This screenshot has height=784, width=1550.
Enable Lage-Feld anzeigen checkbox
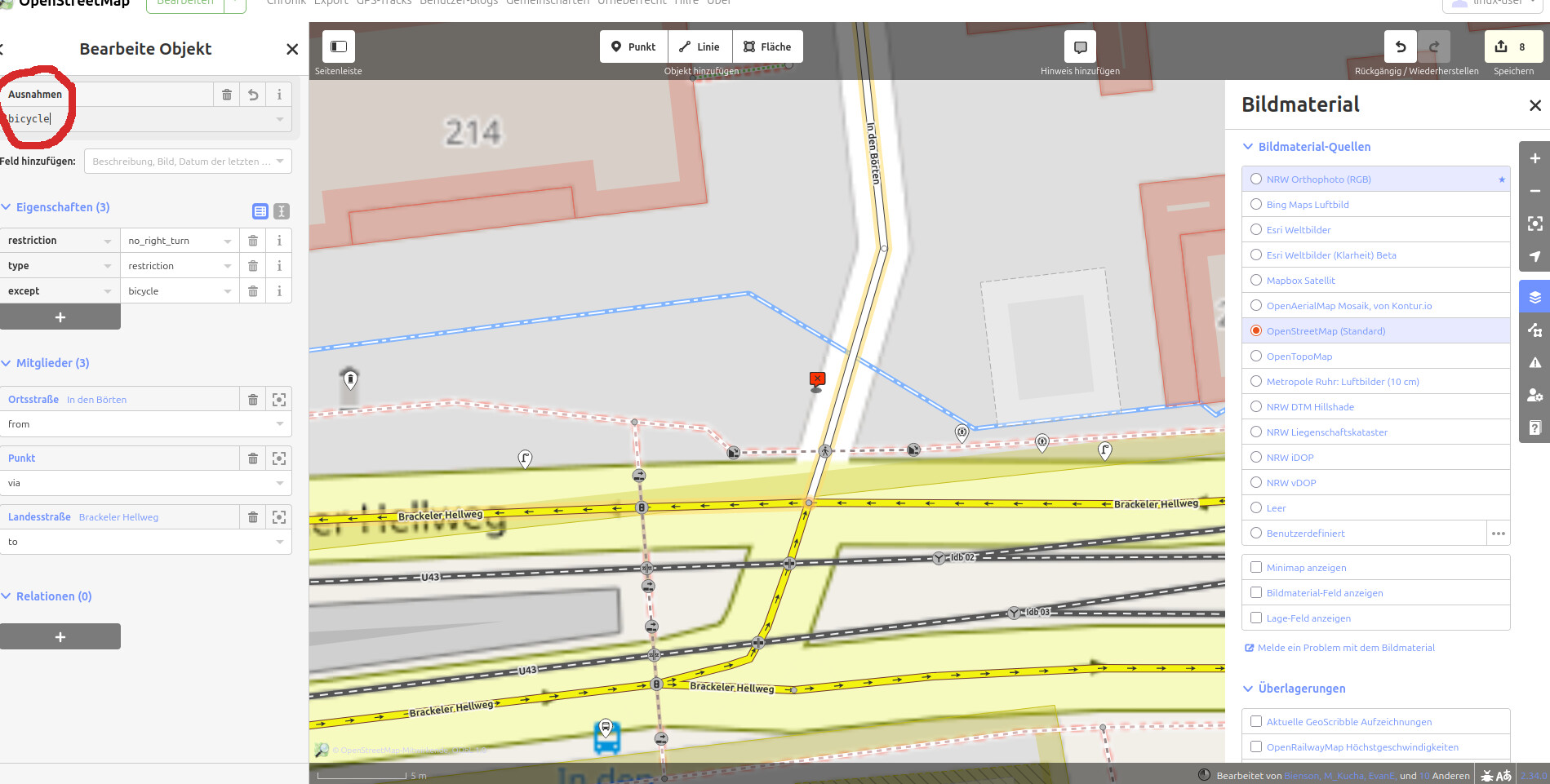tap(1256, 618)
